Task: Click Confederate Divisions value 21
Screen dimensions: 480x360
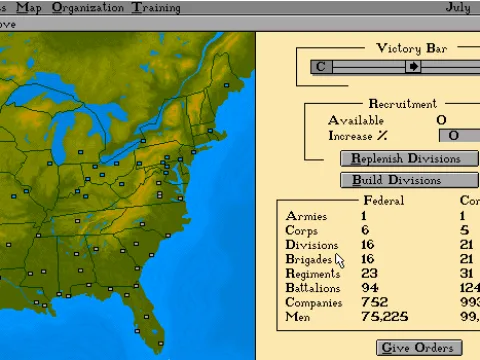Action: (x=466, y=245)
